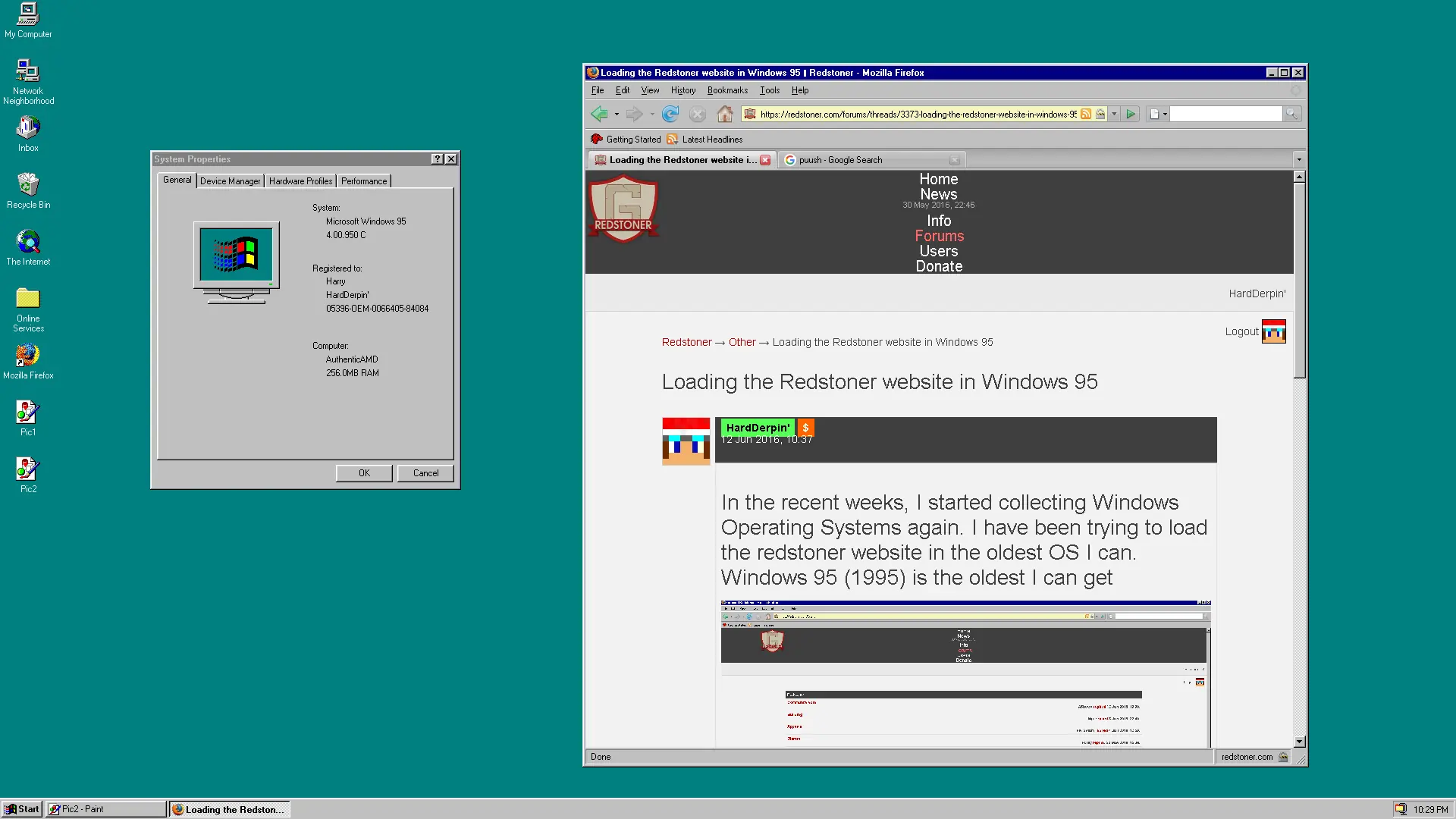Click the help question mark in System Properties
This screenshot has height=819, width=1456.
click(437, 159)
